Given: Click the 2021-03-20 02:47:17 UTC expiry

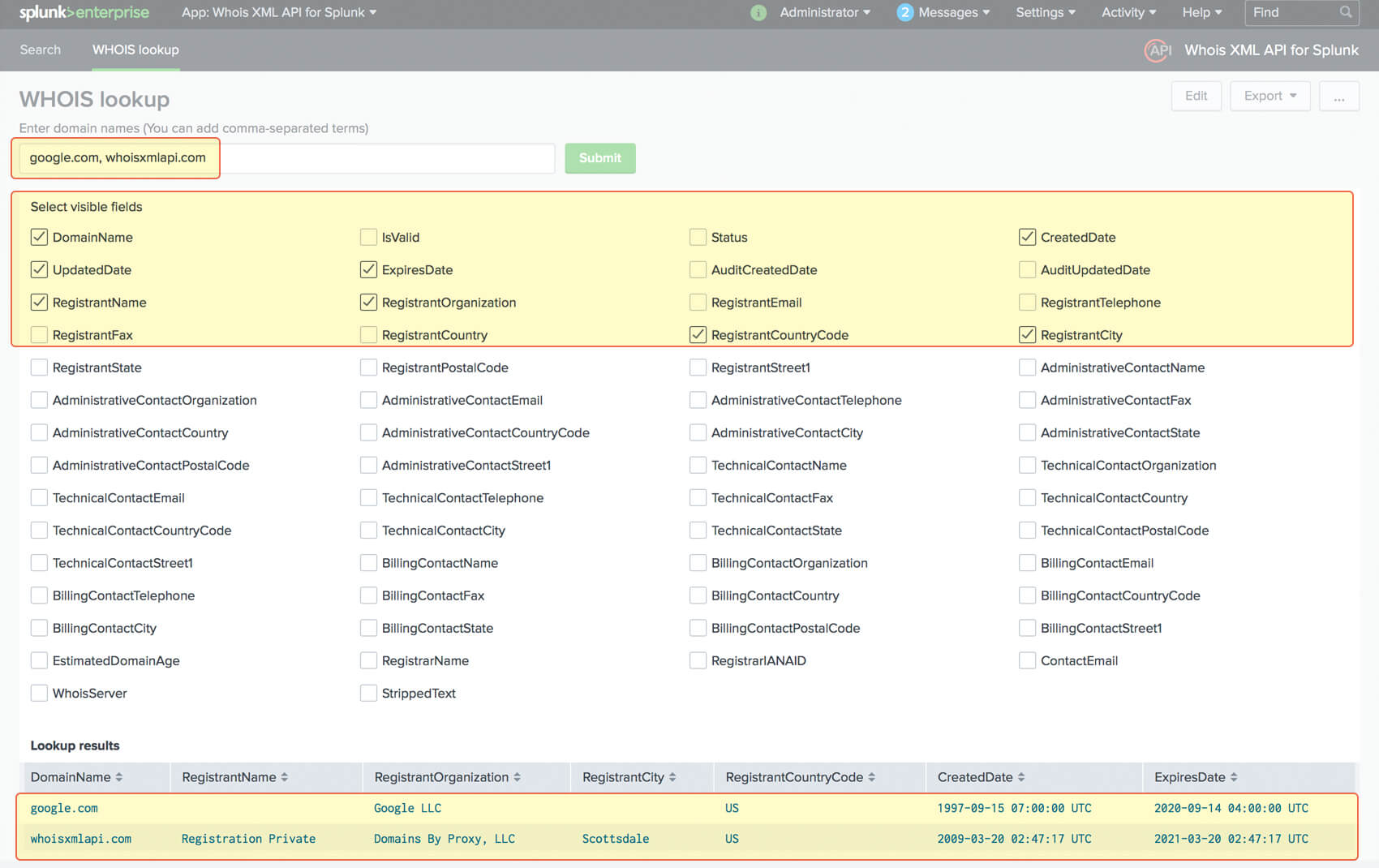Looking at the screenshot, I should pyautogui.click(x=1231, y=839).
